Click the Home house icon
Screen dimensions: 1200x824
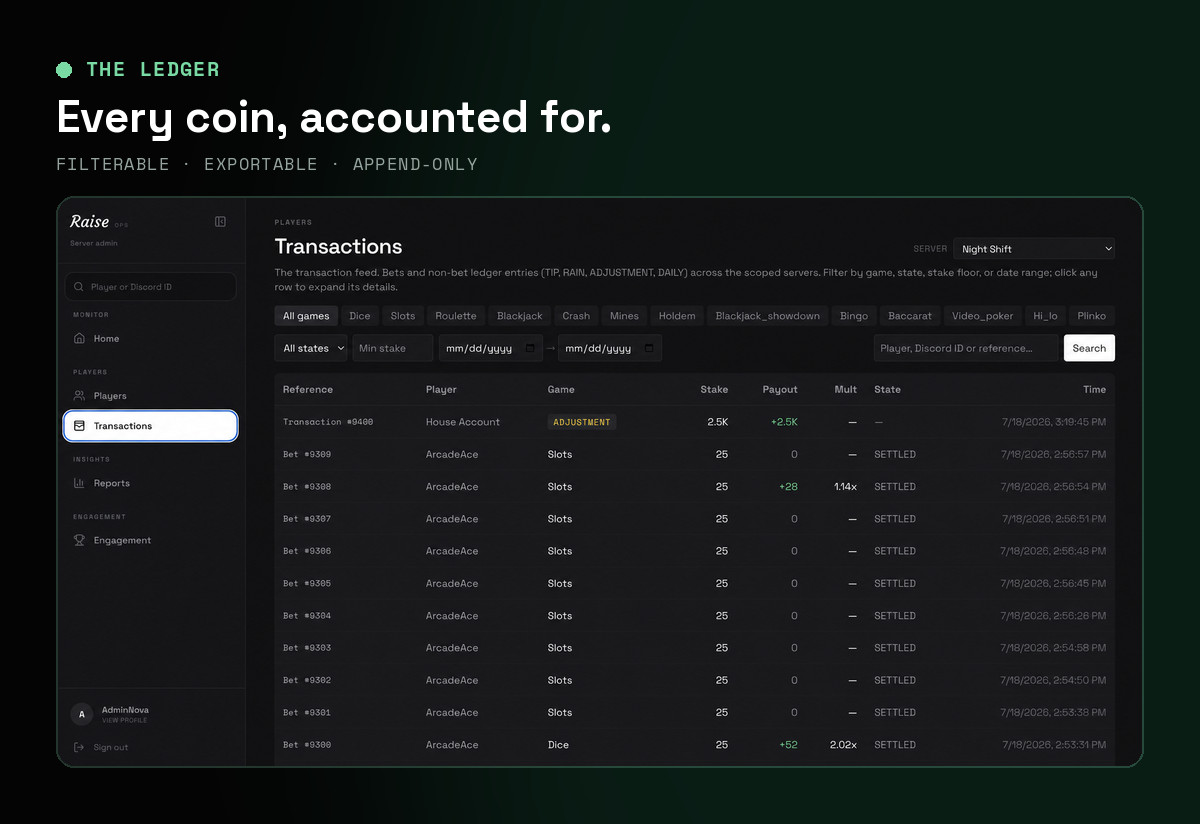(x=79, y=339)
